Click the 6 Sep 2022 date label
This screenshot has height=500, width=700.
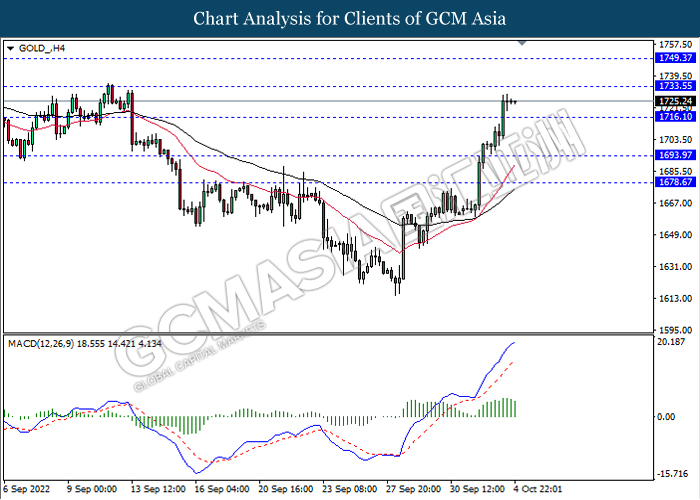(x=27, y=489)
